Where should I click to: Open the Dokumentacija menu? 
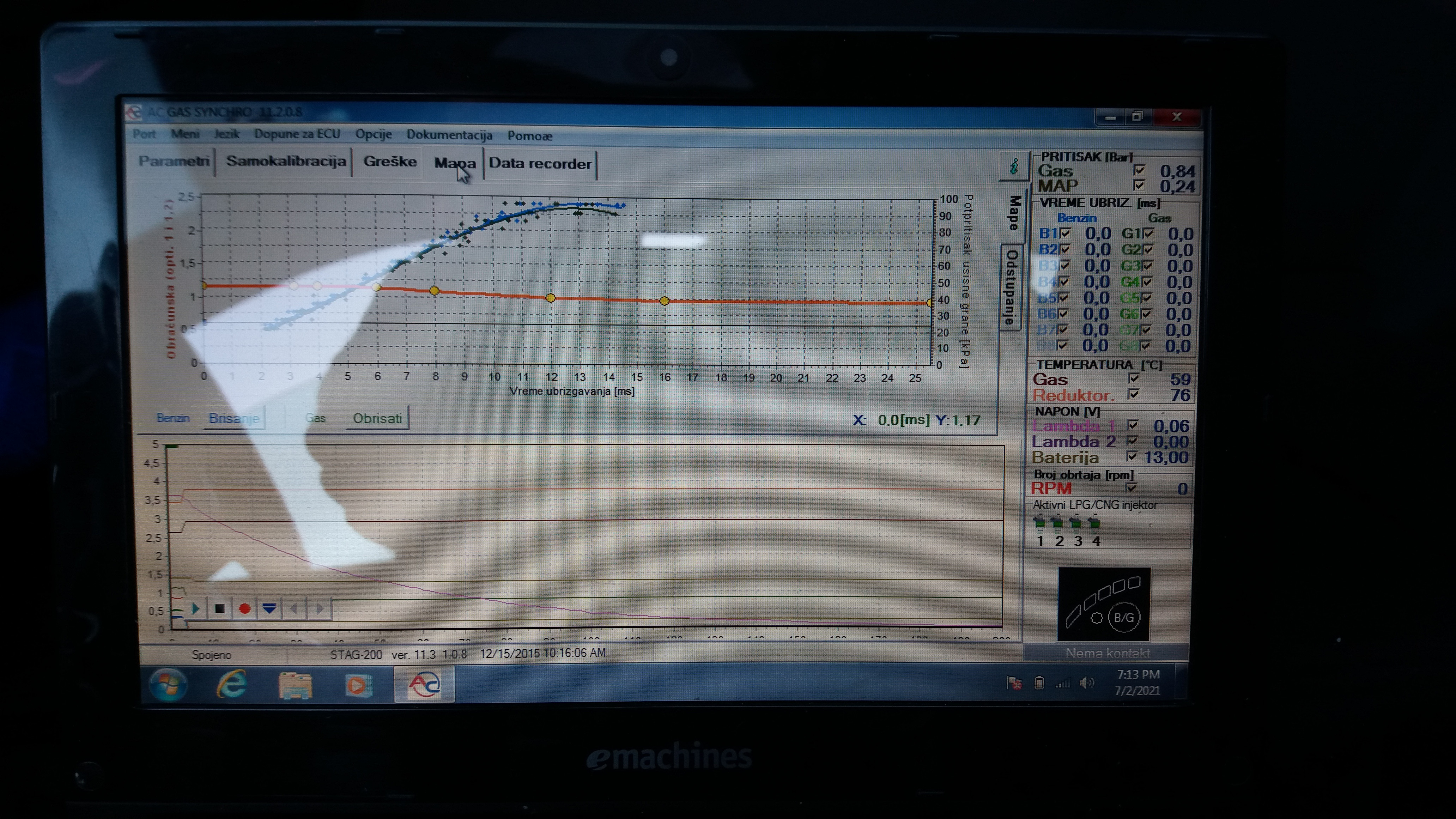[x=449, y=135]
